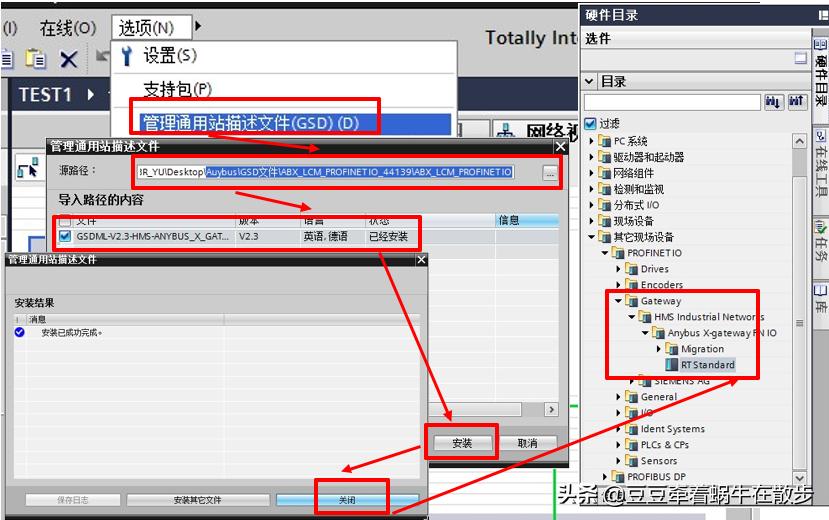Image resolution: width=829 pixels, height=520 pixels.
Task: Click the network view icon beside 网络视图
Action: click(x=505, y=131)
